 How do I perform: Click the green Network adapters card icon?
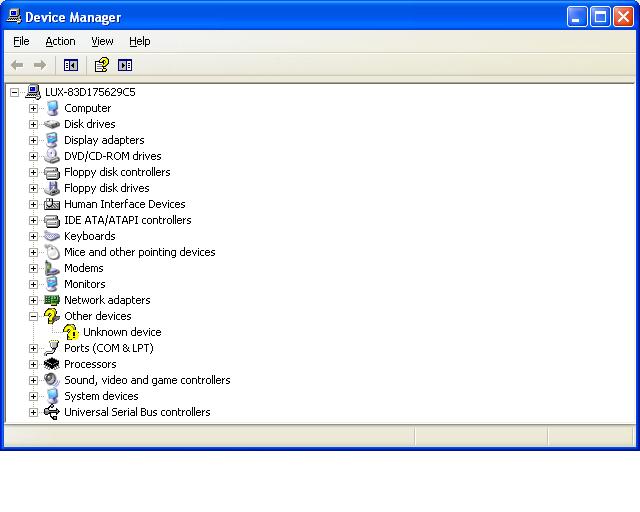pyautogui.click(x=52, y=300)
